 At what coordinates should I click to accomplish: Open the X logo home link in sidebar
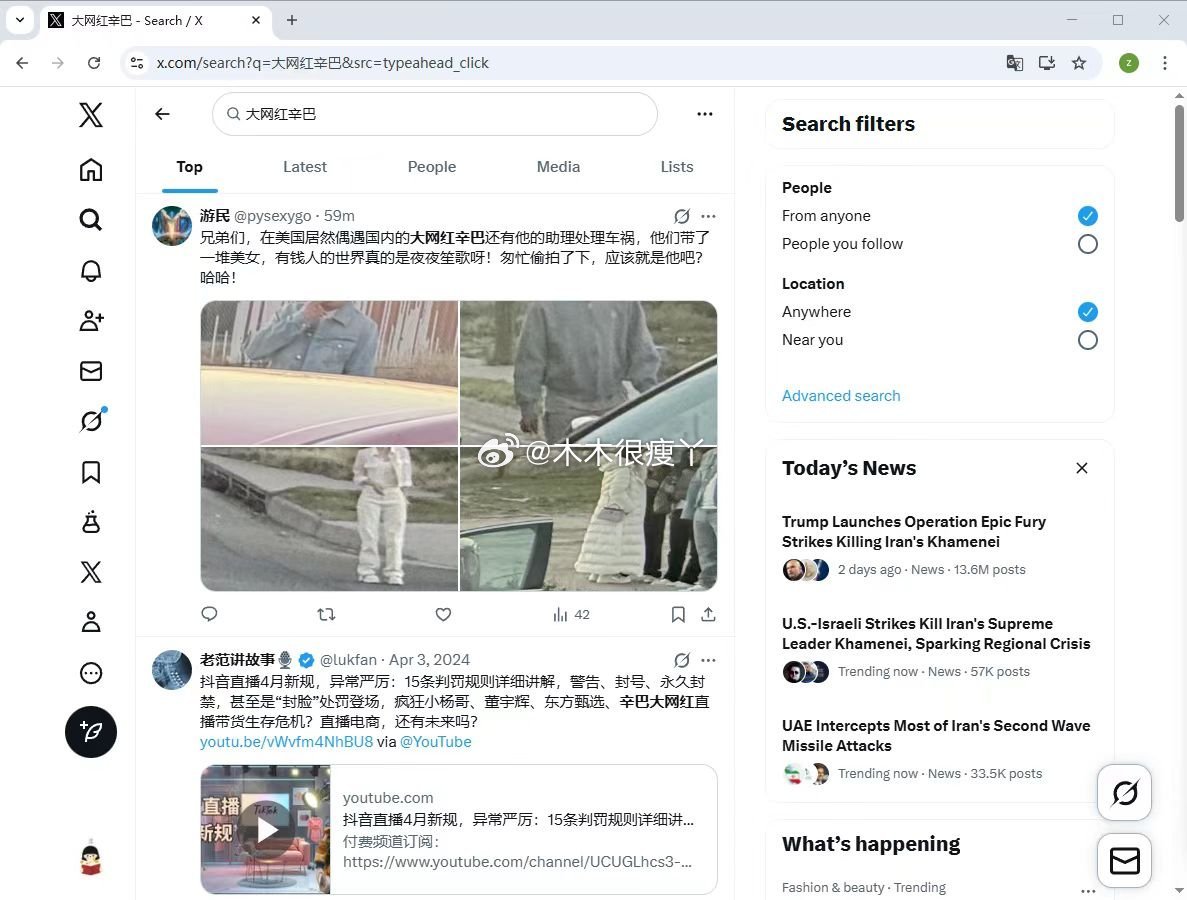91,115
